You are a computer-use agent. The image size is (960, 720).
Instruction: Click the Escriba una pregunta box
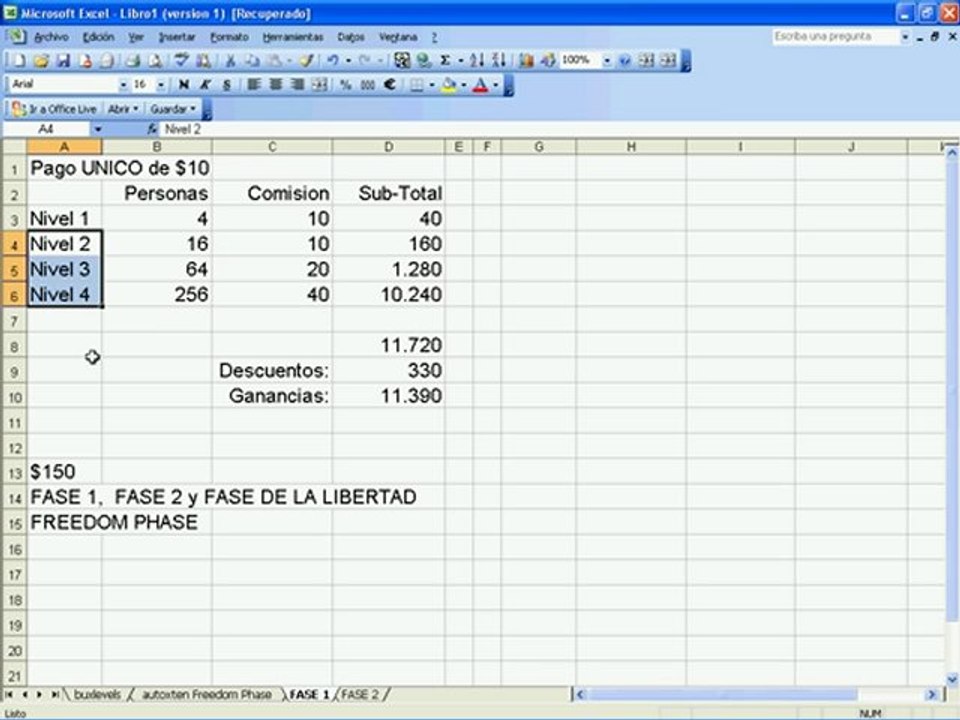[835, 37]
